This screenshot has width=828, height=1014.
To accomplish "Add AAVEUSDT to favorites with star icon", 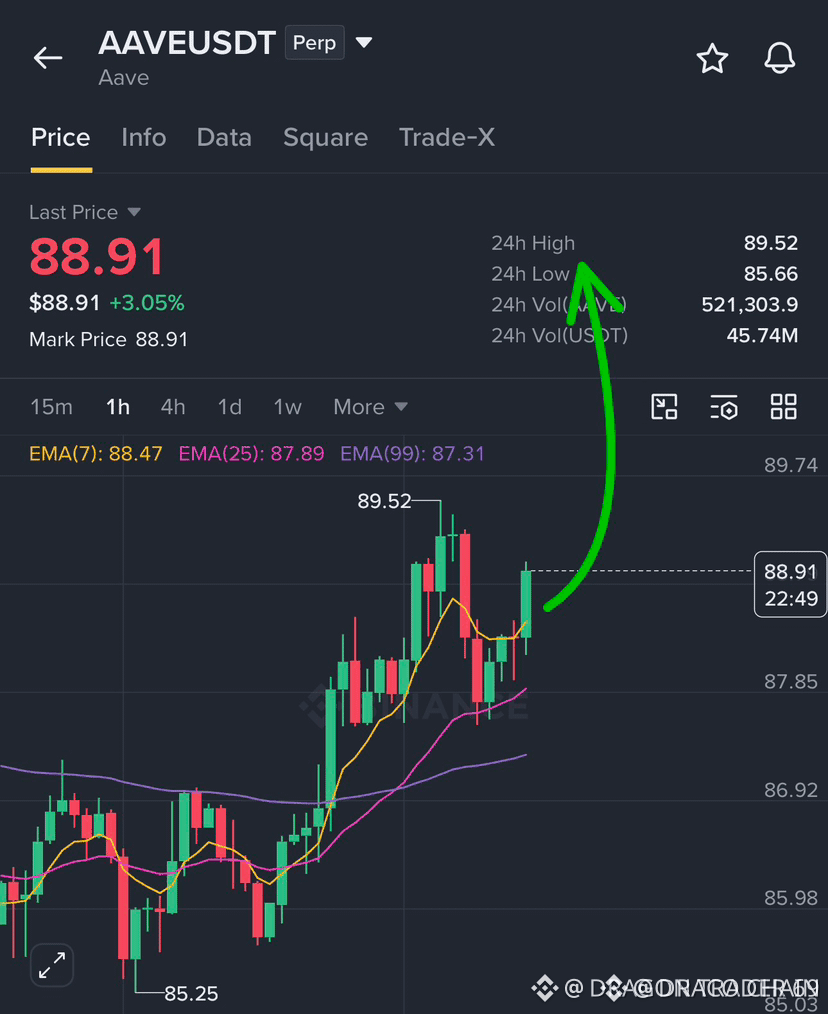I will [x=712, y=58].
